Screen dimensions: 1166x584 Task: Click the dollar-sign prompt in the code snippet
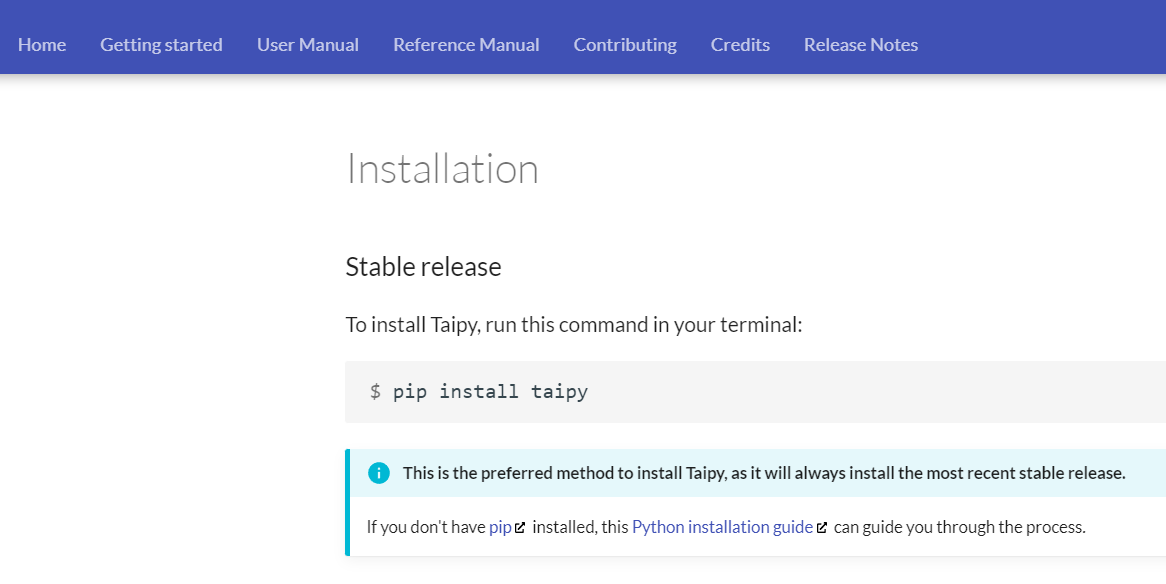(376, 391)
